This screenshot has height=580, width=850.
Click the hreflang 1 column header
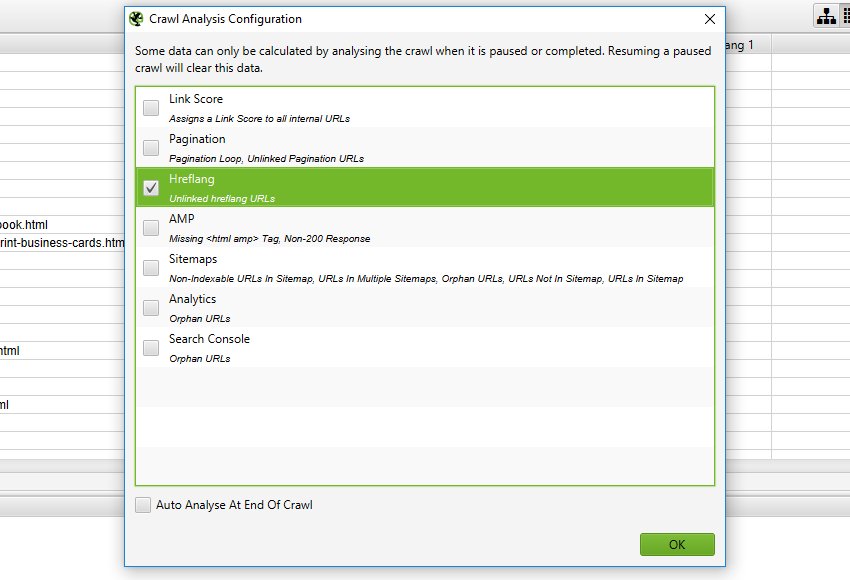[x=748, y=45]
